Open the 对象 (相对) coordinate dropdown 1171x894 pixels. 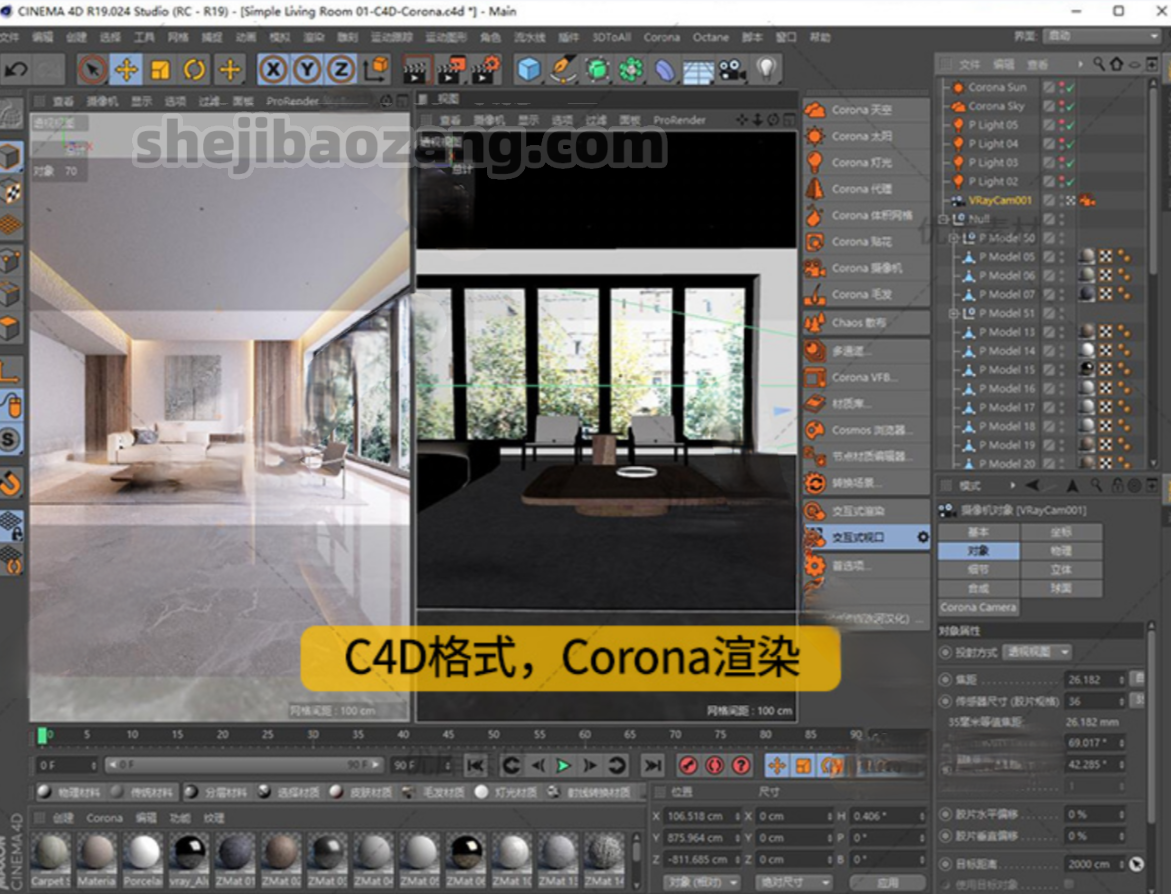click(702, 883)
